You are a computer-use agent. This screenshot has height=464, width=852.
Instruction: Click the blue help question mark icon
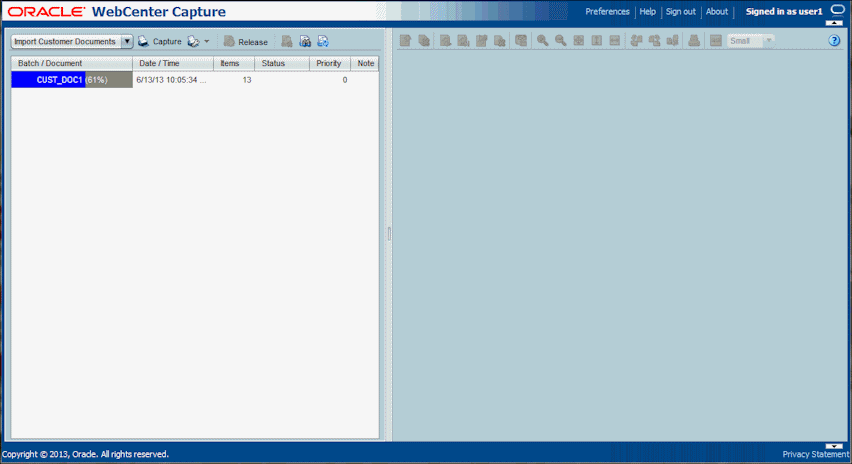point(834,41)
